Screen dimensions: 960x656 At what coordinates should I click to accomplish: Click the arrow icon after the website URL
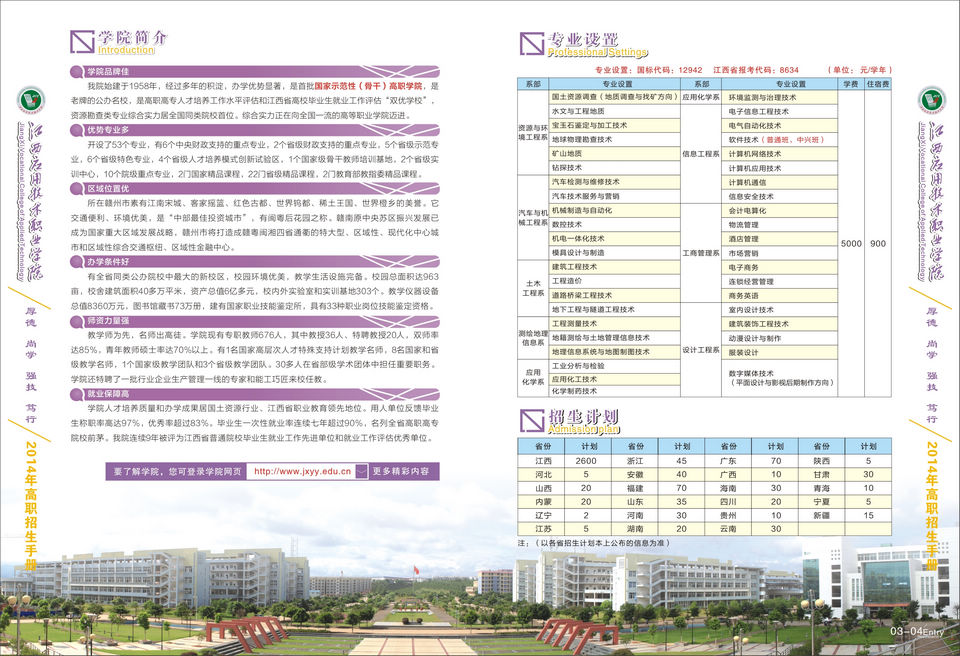coord(361,471)
